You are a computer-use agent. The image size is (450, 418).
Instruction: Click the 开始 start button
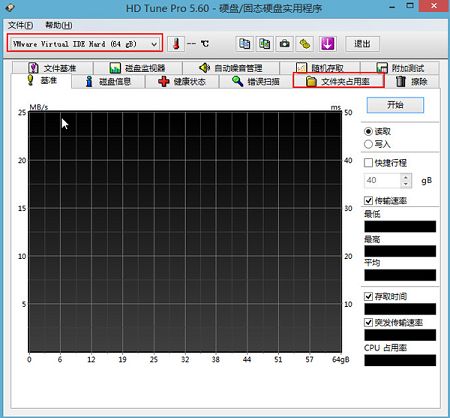395,105
